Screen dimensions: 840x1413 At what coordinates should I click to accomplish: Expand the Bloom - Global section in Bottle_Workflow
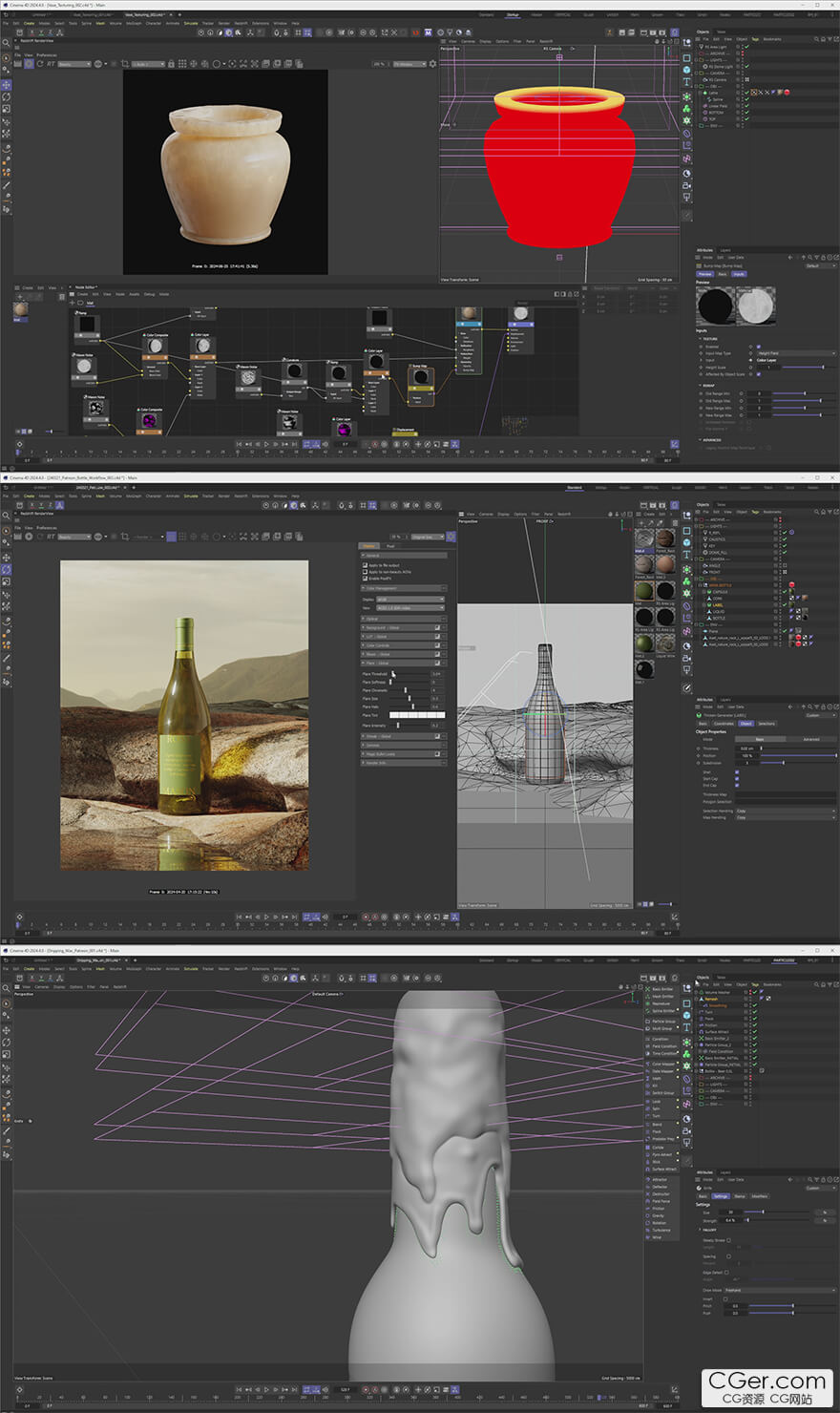click(x=403, y=654)
